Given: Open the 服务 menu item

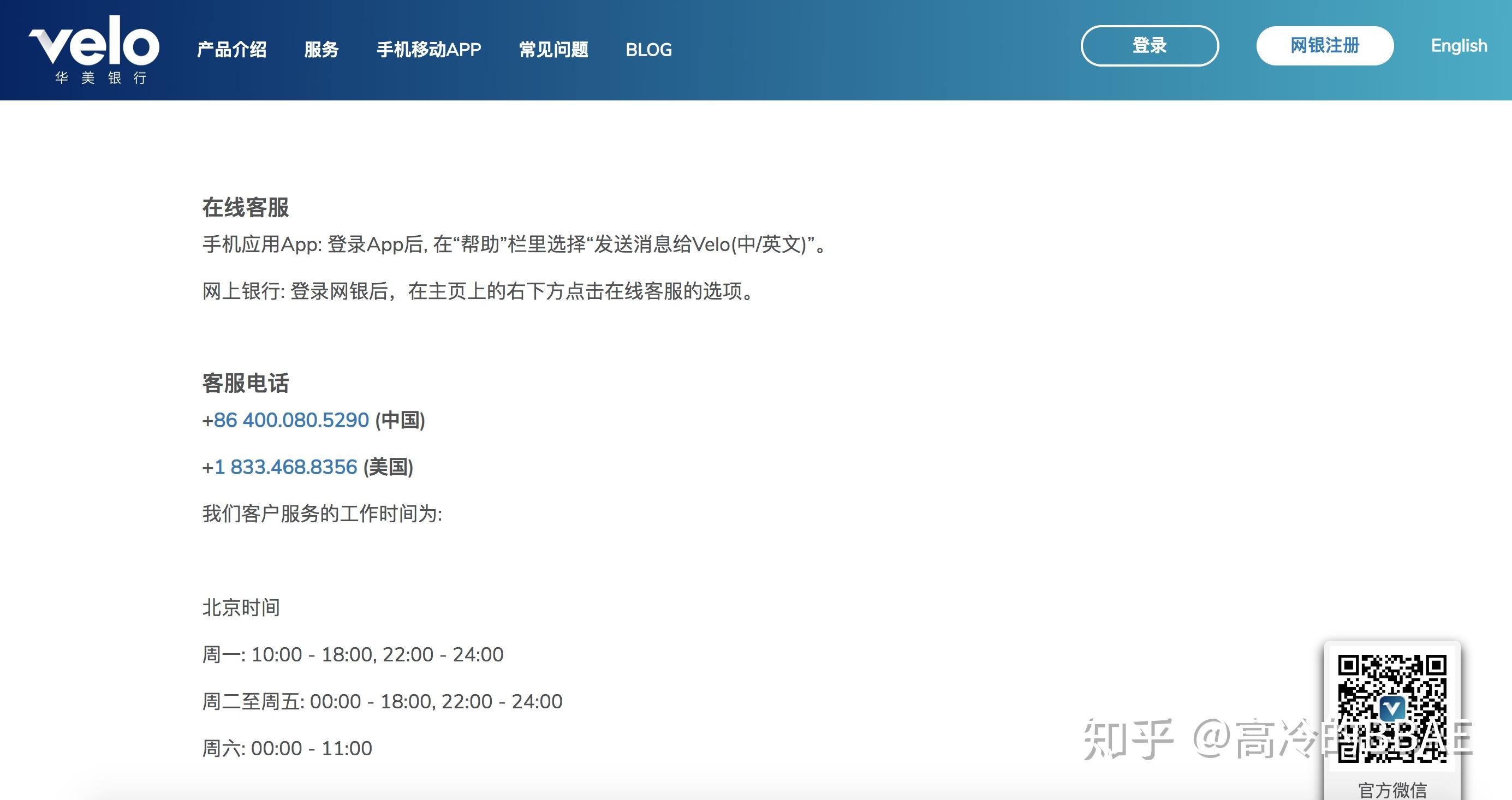Looking at the screenshot, I should (322, 50).
